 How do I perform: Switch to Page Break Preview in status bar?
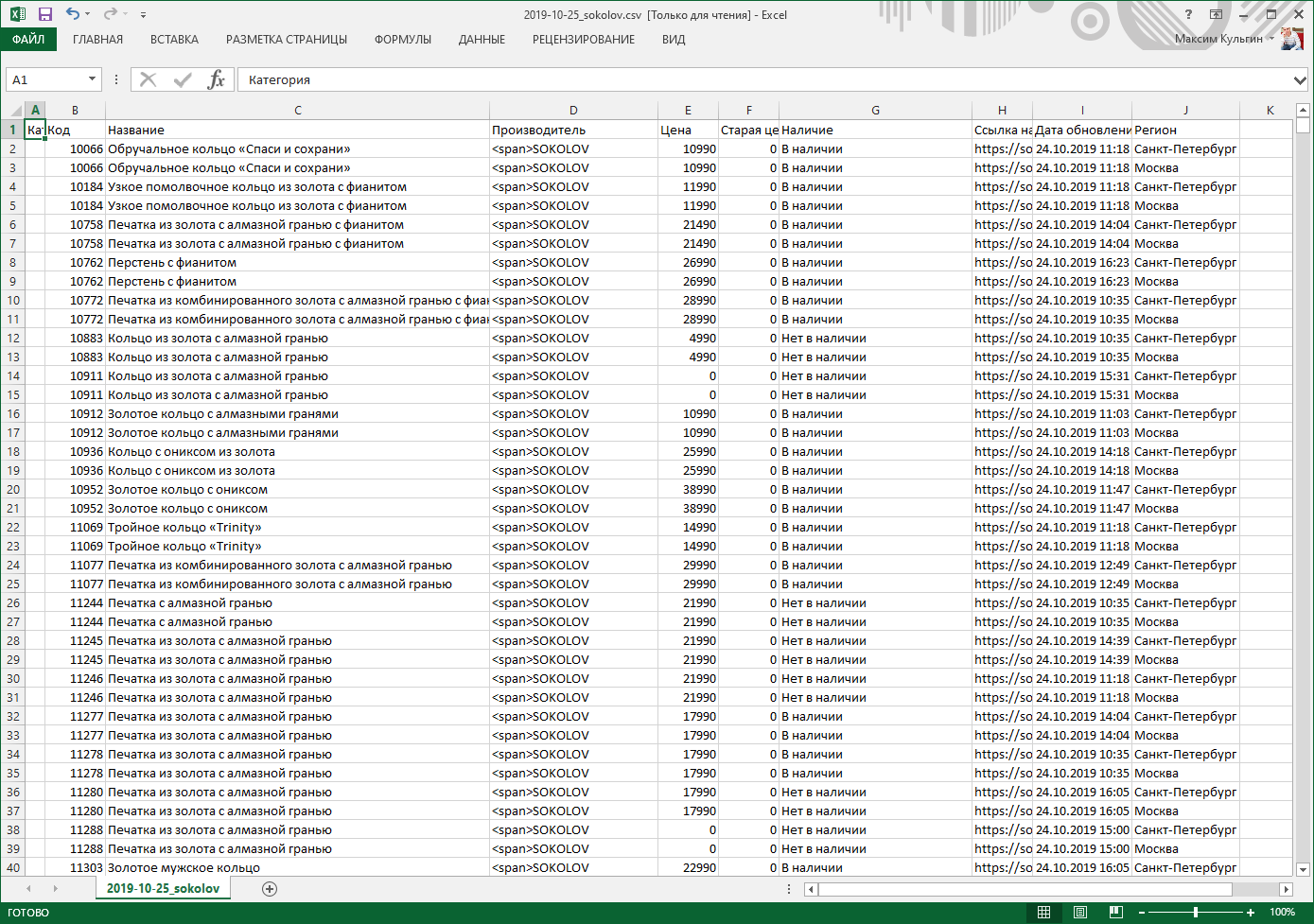[1115, 912]
